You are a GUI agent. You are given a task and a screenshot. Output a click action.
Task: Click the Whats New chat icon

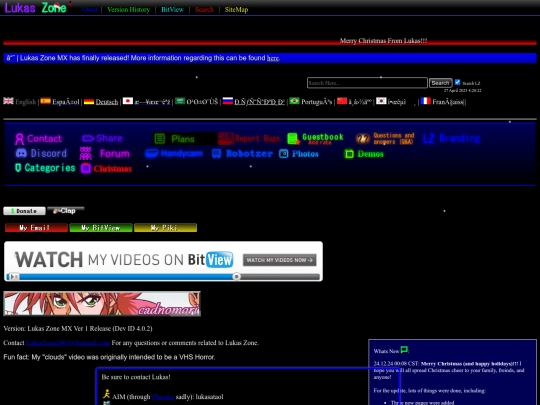[404, 350]
